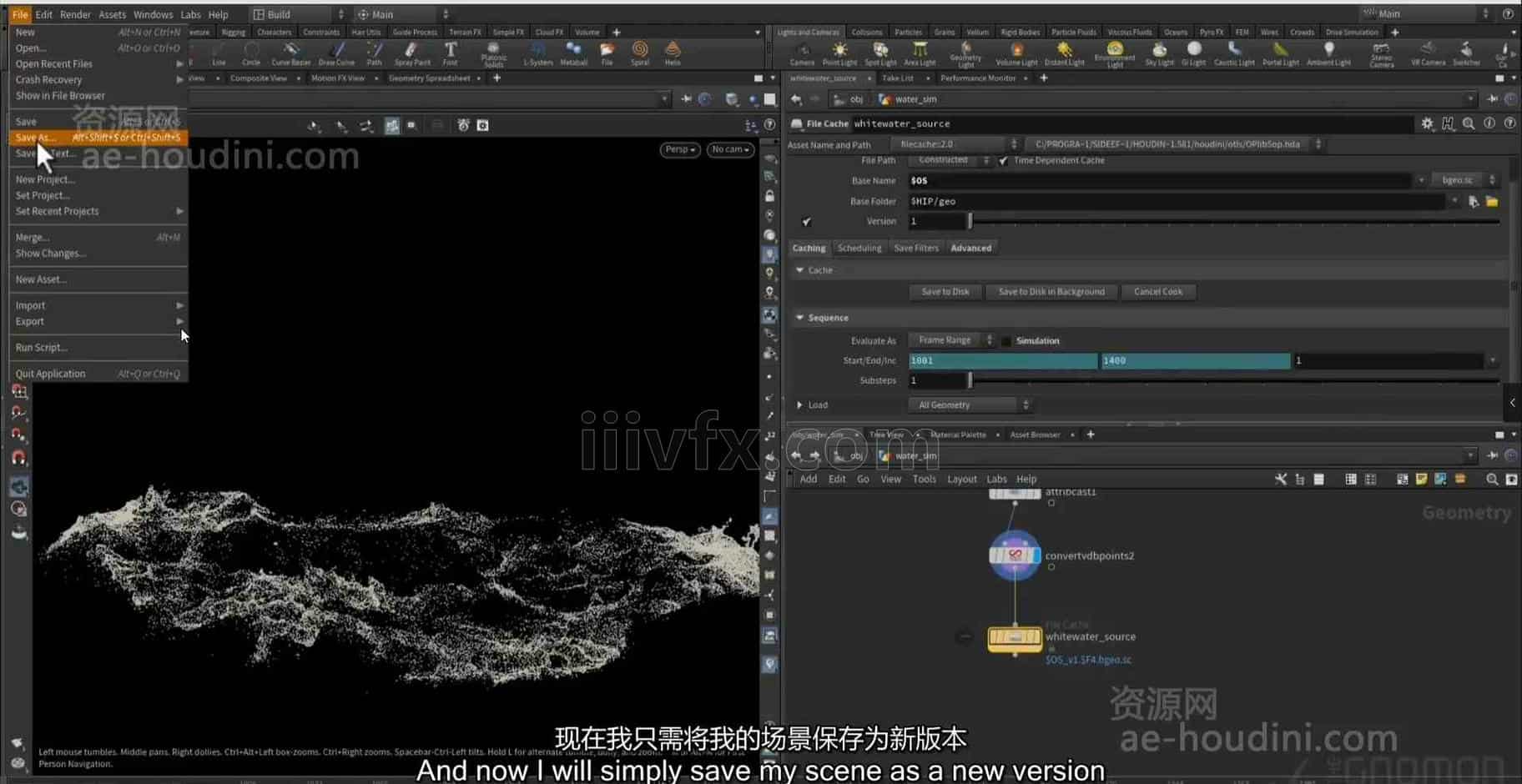Add a Point Light from the shelf

coord(839,53)
